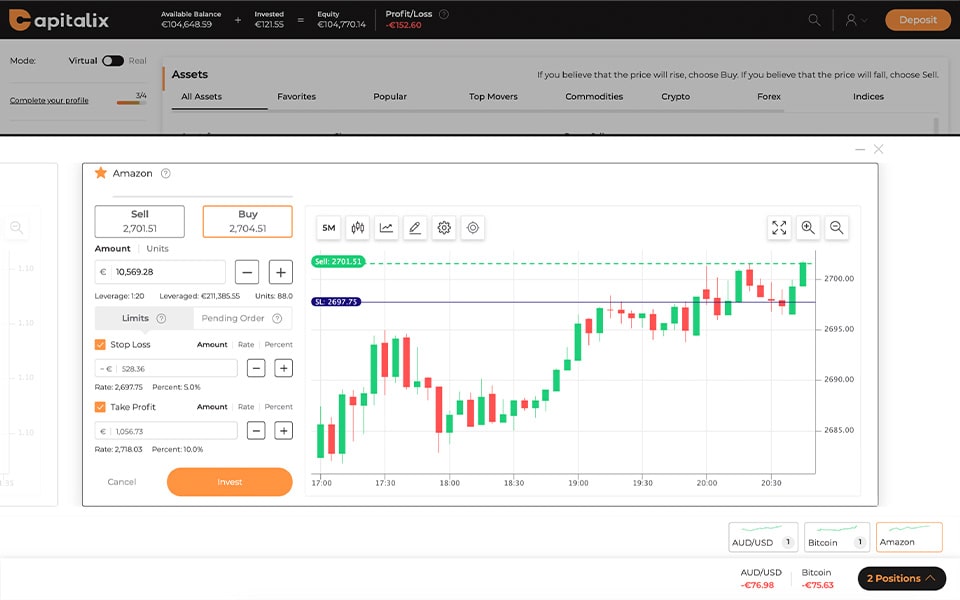
Task: Click the crosshair target icon
Action: 473,228
